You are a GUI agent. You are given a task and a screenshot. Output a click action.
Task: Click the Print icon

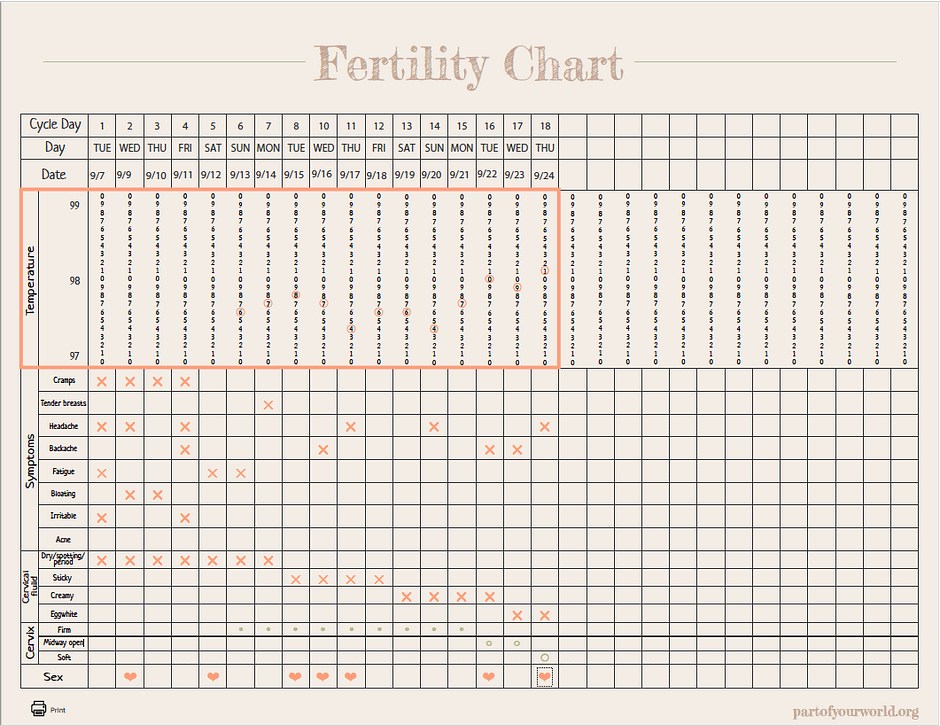(39, 709)
